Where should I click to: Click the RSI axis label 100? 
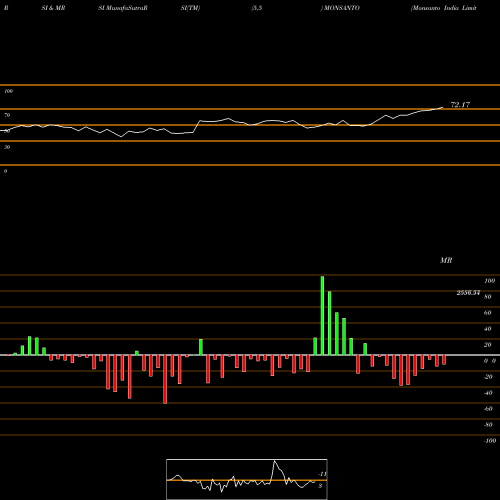pos(8,91)
